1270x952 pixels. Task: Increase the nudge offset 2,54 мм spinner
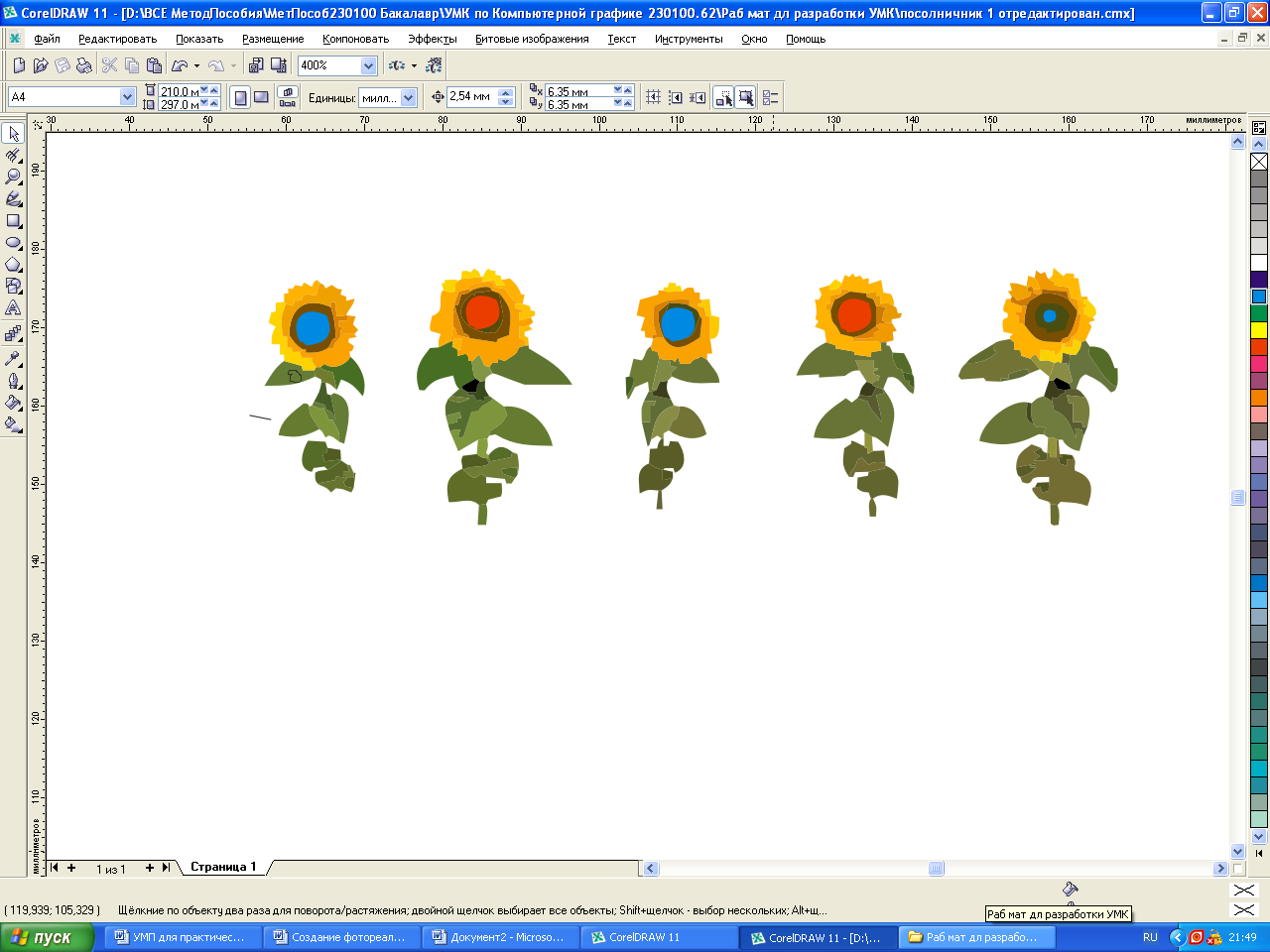click(506, 92)
